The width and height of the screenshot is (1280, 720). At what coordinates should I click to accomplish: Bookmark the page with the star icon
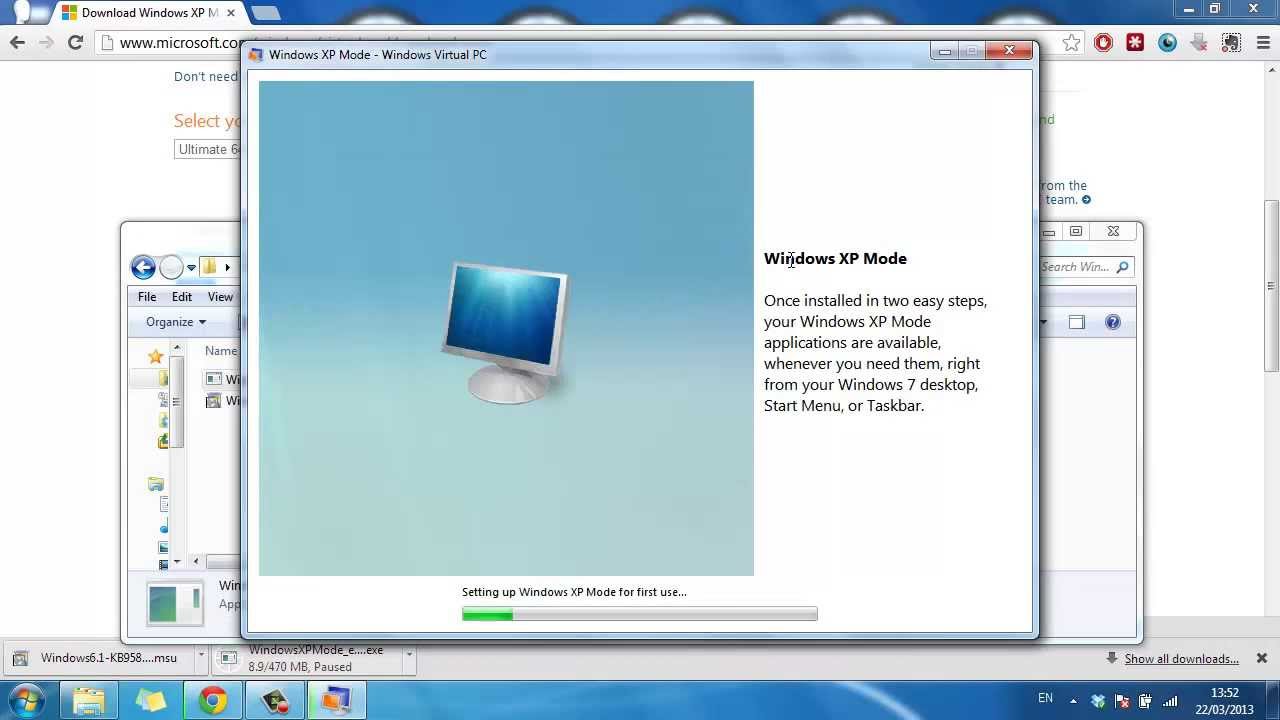[x=1071, y=43]
